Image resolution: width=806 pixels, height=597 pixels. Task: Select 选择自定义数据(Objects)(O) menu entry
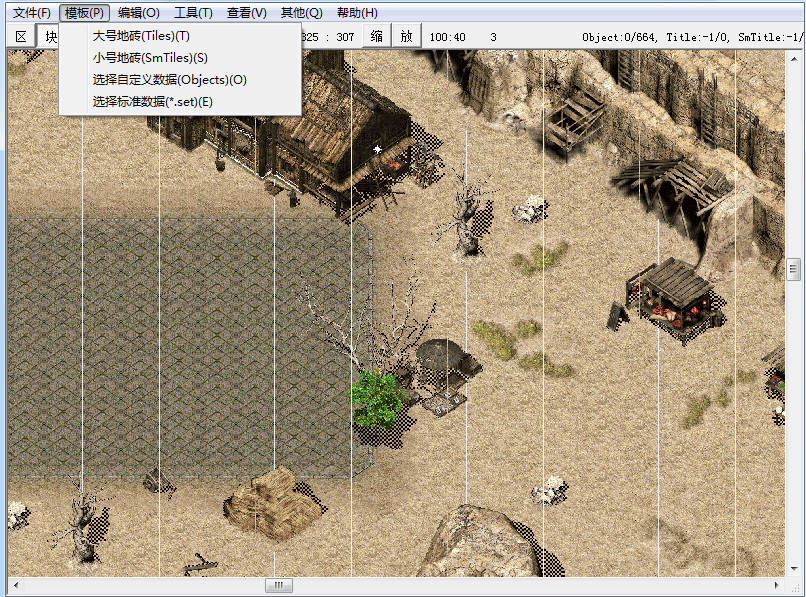tap(180, 80)
